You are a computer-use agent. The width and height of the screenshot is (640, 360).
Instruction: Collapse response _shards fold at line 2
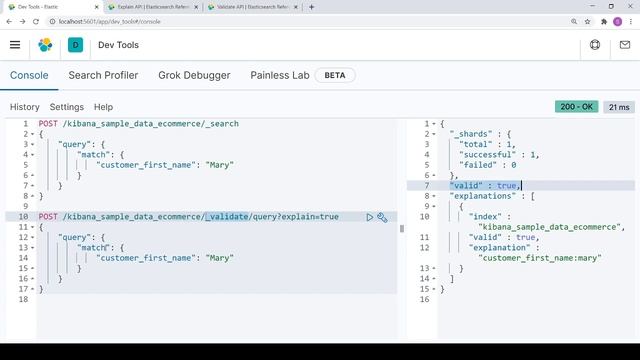click(x=434, y=134)
